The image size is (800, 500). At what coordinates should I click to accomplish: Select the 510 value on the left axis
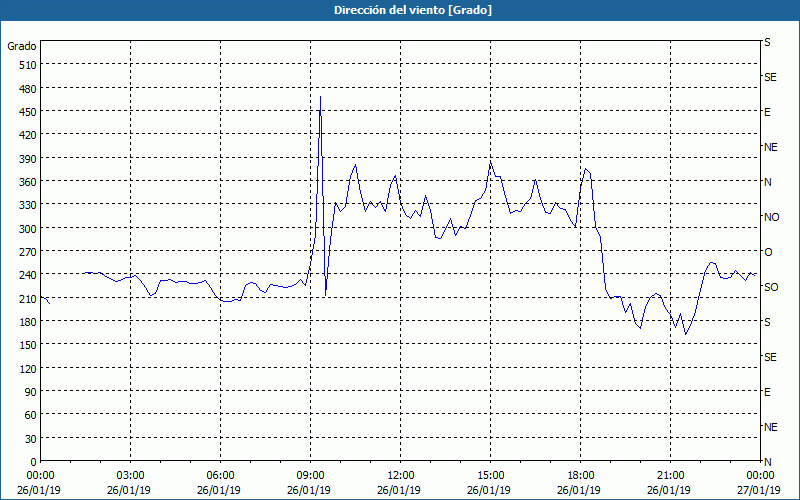point(29,65)
